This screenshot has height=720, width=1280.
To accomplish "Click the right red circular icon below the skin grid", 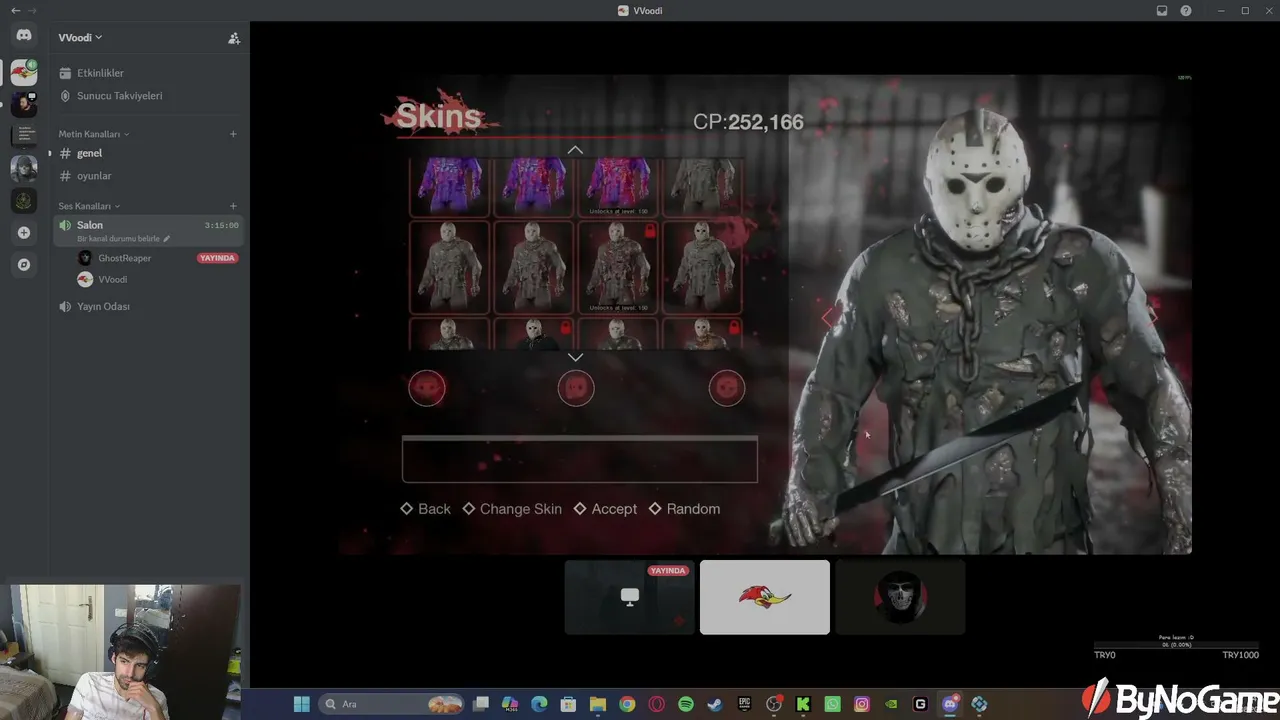I will pyautogui.click(x=727, y=388).
